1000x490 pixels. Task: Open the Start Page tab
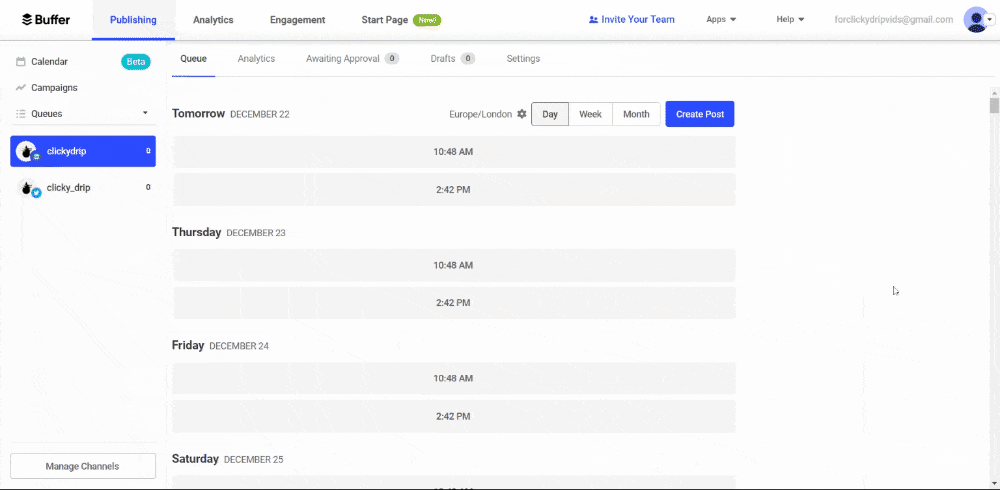tap(385, 20)
